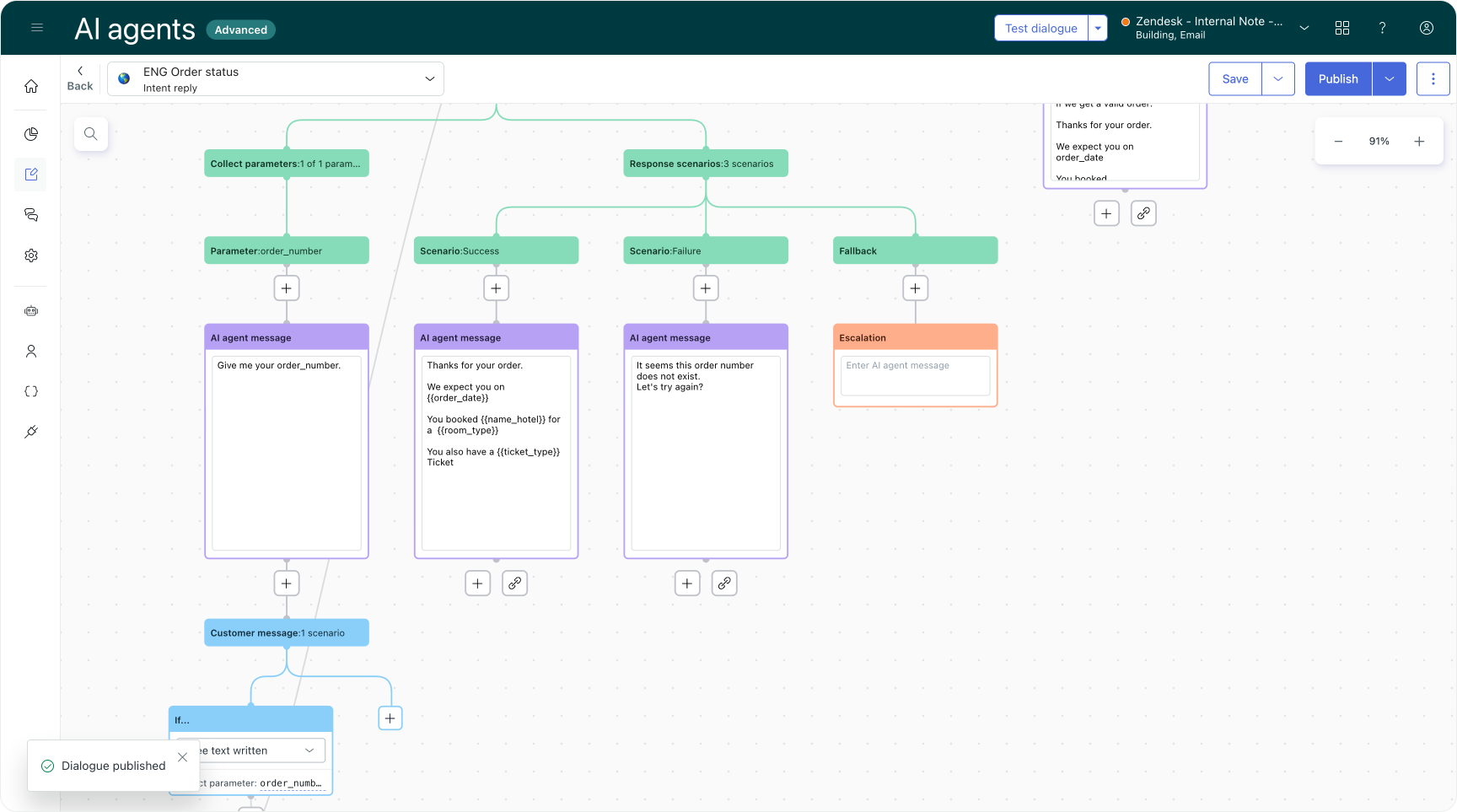Open the analytics pie chart page
This screenshot has width=1457, height=812.
pyautogui.click(x=31, y=134)
